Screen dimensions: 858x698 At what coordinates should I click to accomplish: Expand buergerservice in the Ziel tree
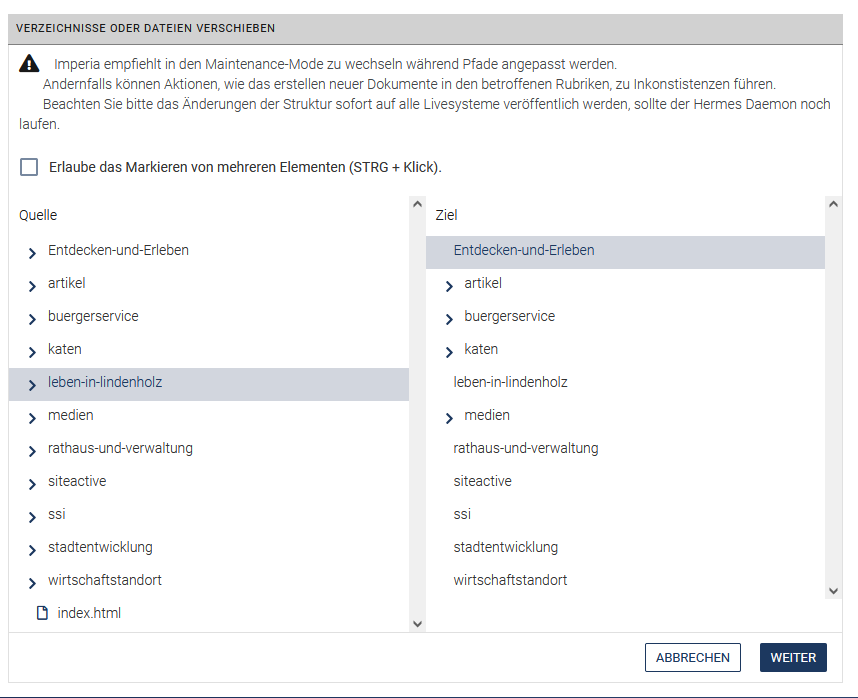[x=449, y=319]
